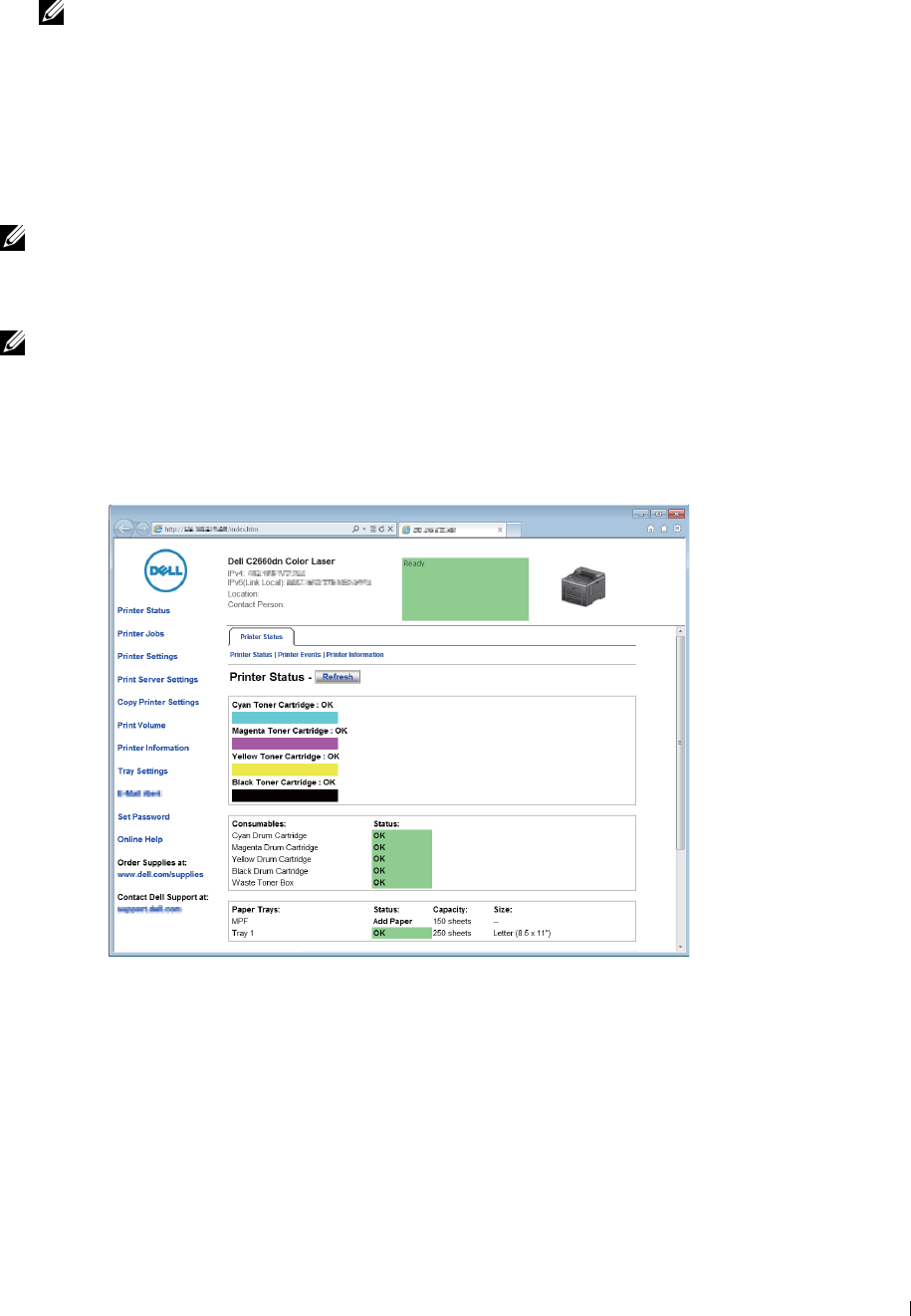Click '250 sheets' capacity value
The height and width of the screenshot is (1316, 911).
point(452,934)
